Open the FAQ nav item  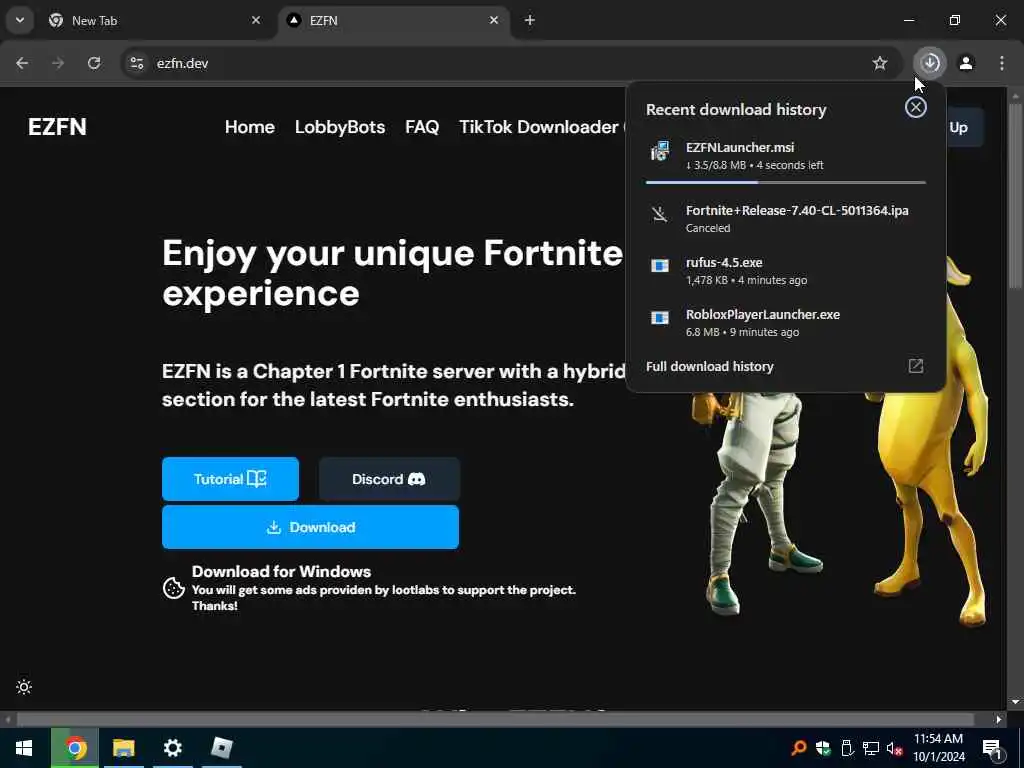(422, 127)
